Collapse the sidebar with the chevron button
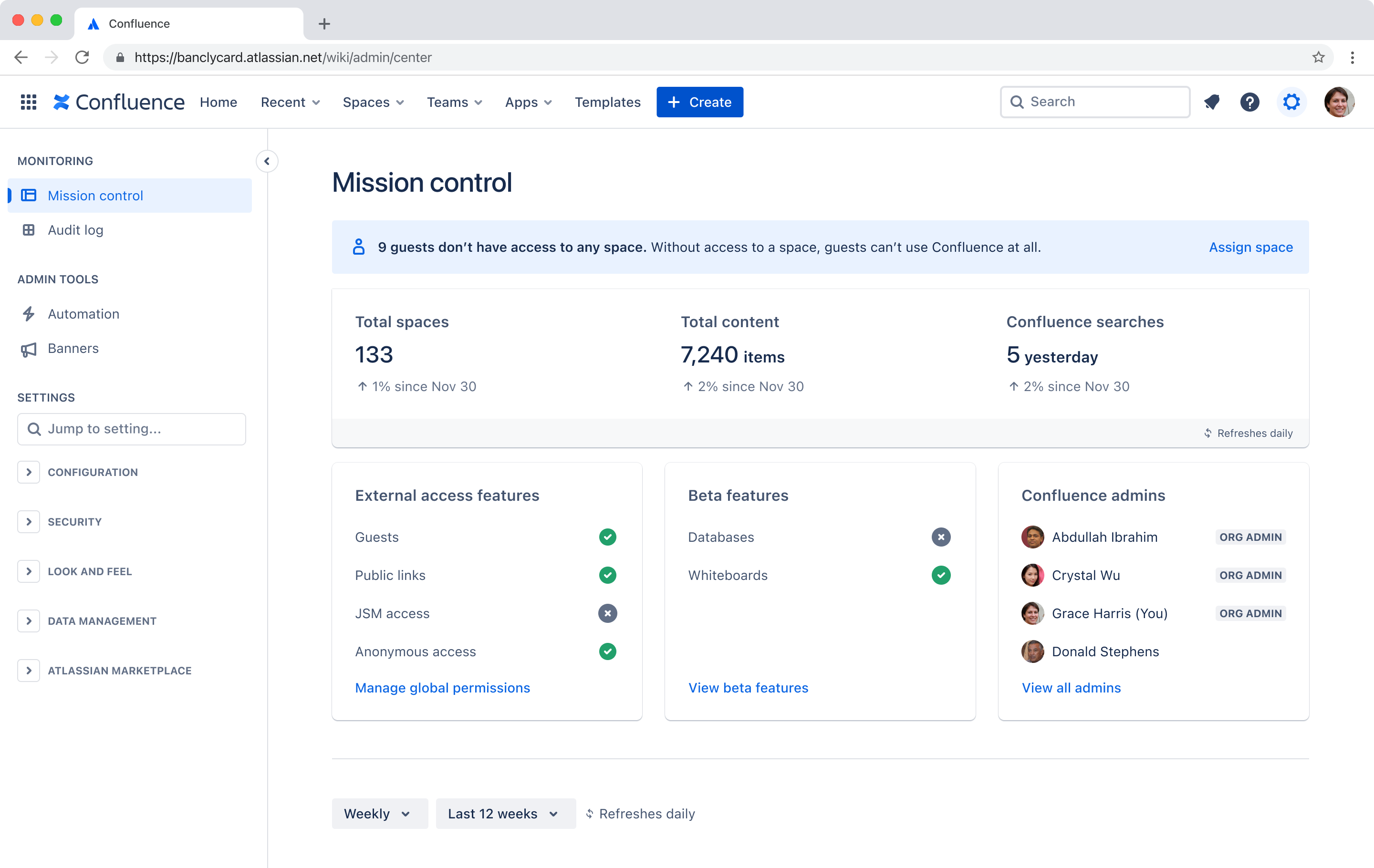Image resolution: width=1374 pixels, height=868 pixels. click(x=267, y=161)
